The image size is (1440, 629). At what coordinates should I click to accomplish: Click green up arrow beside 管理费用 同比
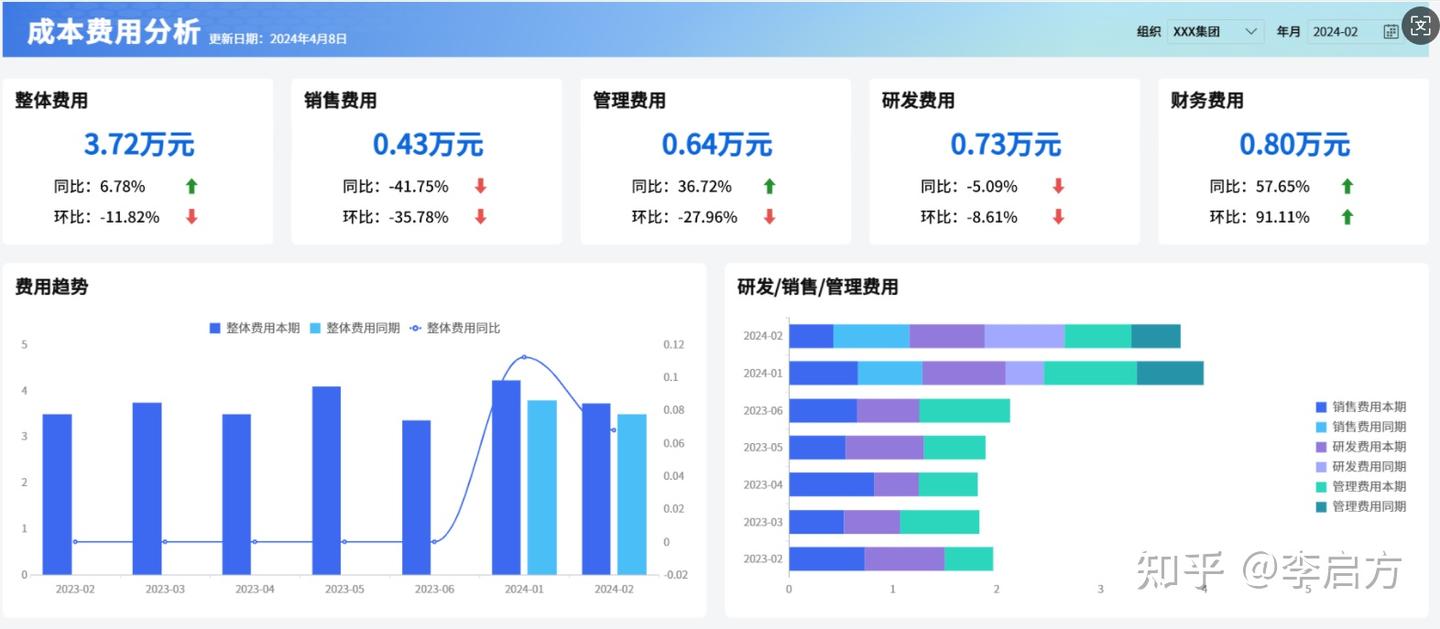[x=770, y=186]
